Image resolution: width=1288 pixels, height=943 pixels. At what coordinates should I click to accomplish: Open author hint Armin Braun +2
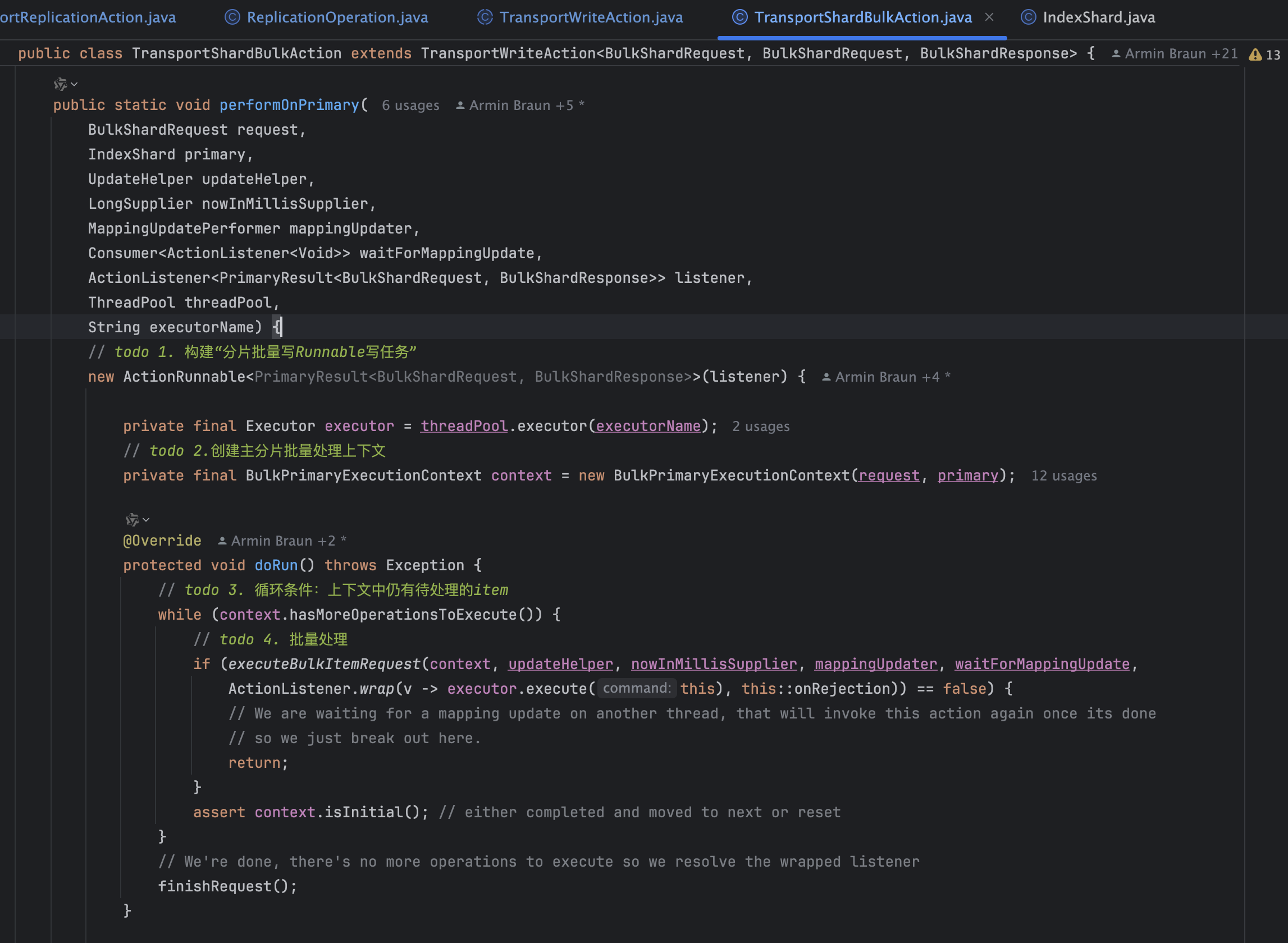[282, 541]
